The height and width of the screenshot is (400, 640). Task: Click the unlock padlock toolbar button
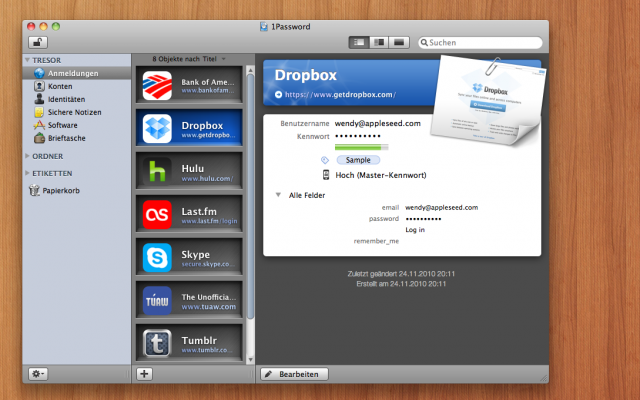coord(38,42)
